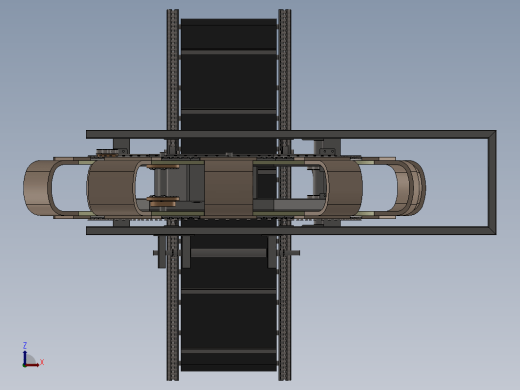The height and width of the screenshot is (390, 520).
Task: Select the top horizontal bar of dark frame
Action: pos(291,134)
